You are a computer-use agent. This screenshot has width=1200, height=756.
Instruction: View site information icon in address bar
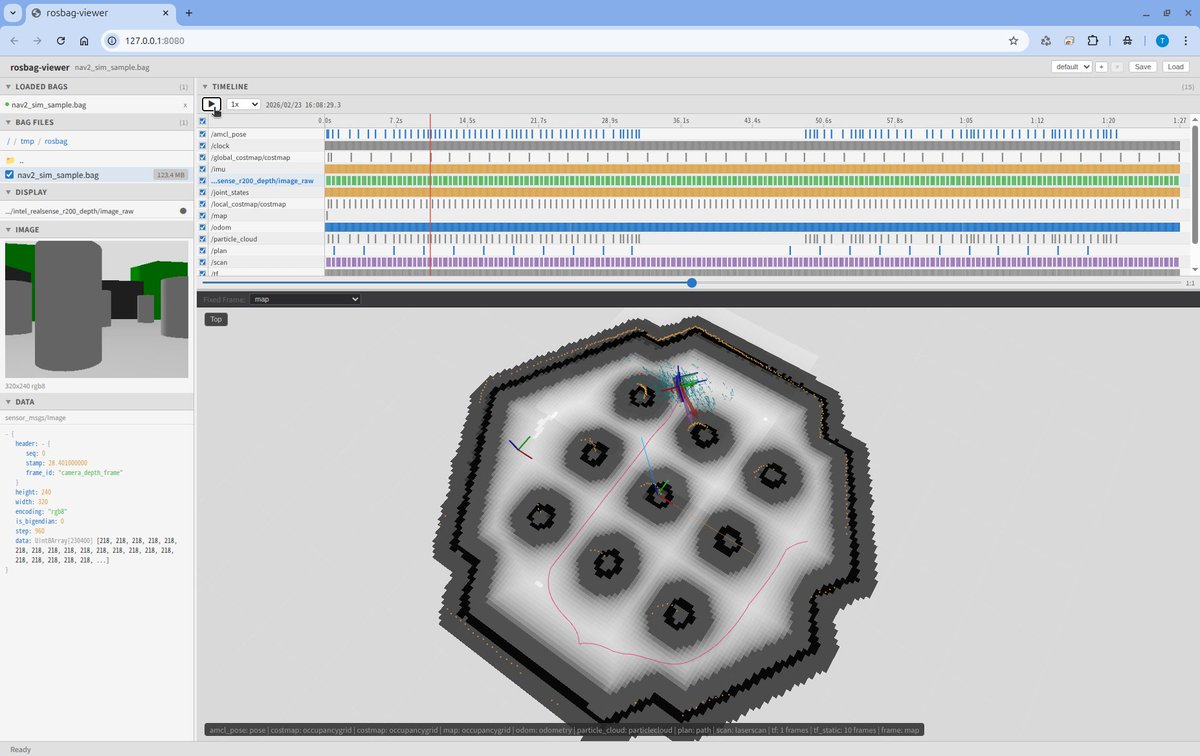112,41
